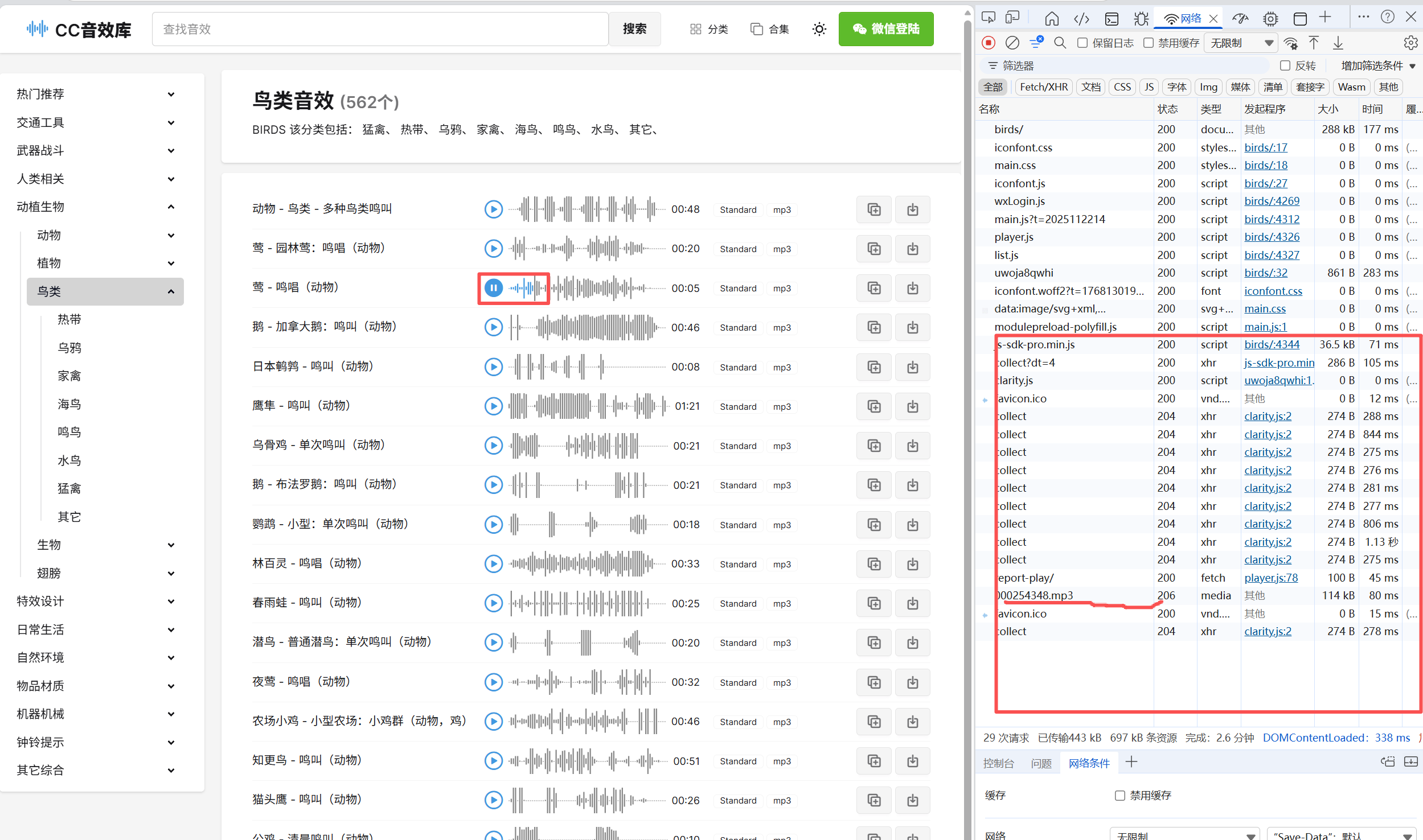
Task: Open DevTools network settings gear
Action: tap(1410, 43)
